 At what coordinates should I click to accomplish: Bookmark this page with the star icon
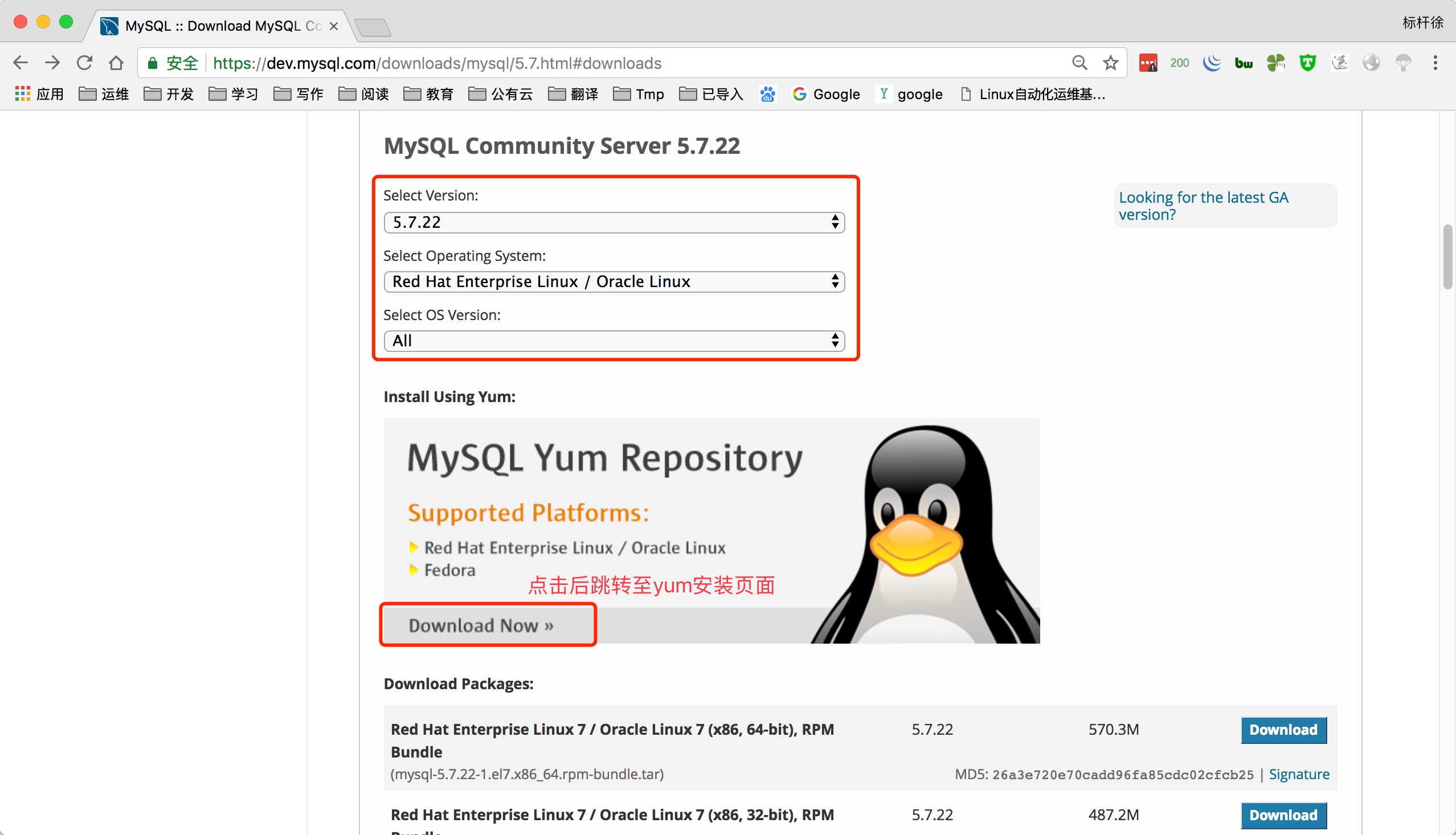(x=1111, y=63)
